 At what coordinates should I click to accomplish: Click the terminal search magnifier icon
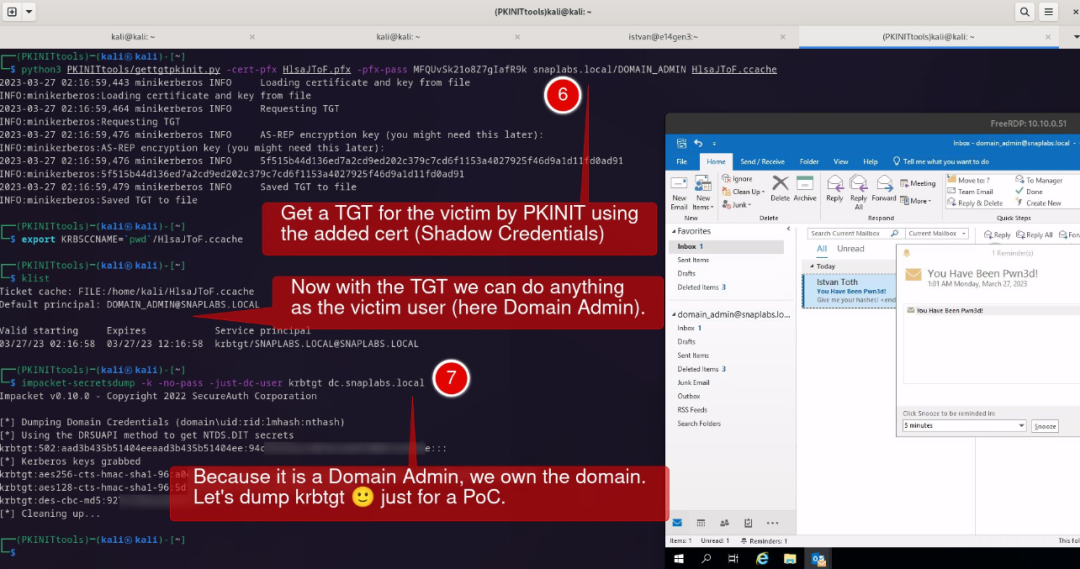pyautogui.click(x=1024, y=12)
